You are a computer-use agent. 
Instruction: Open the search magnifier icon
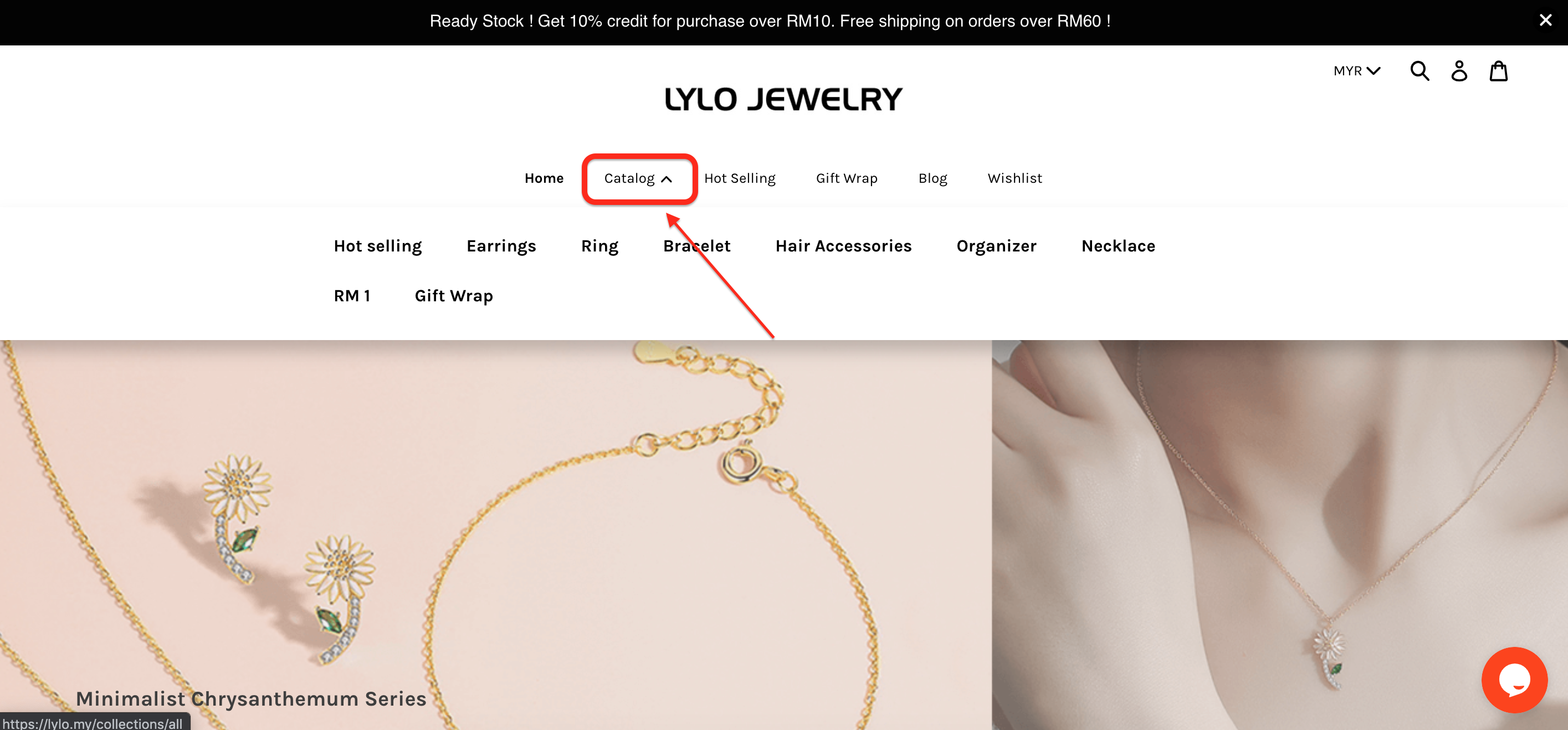tap(1420, 70)
